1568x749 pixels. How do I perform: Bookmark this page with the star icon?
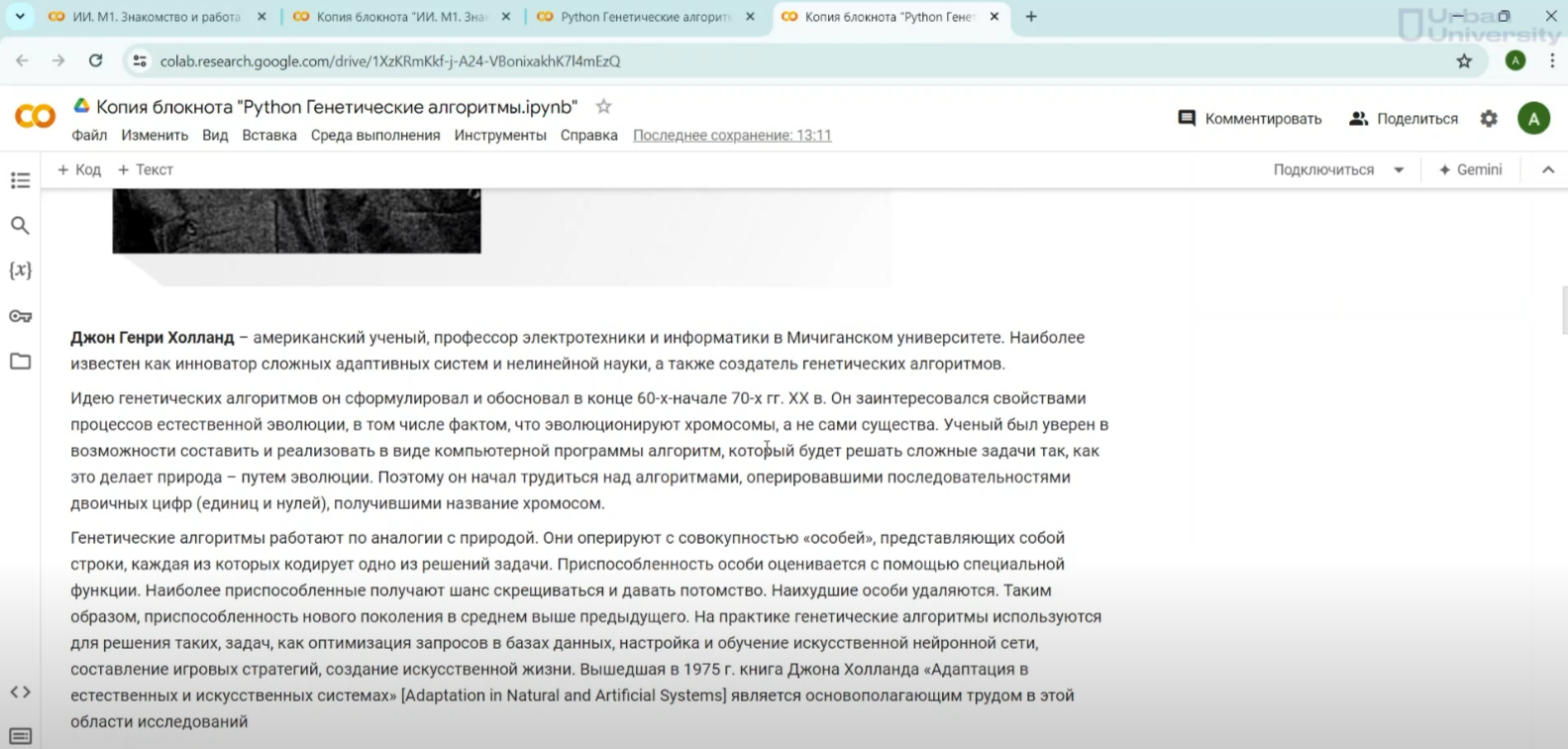click(1464, 61)
